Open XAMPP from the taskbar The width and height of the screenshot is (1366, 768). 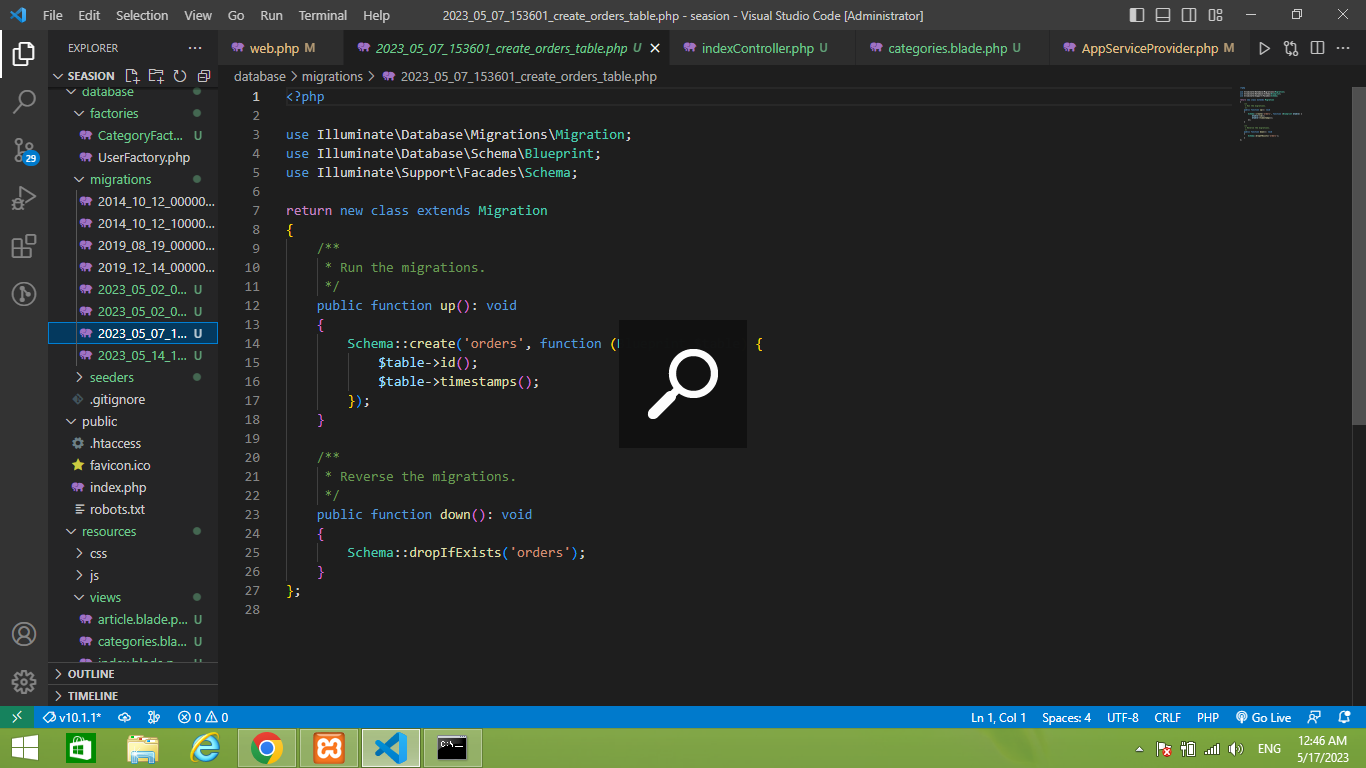tap(329, 748)
